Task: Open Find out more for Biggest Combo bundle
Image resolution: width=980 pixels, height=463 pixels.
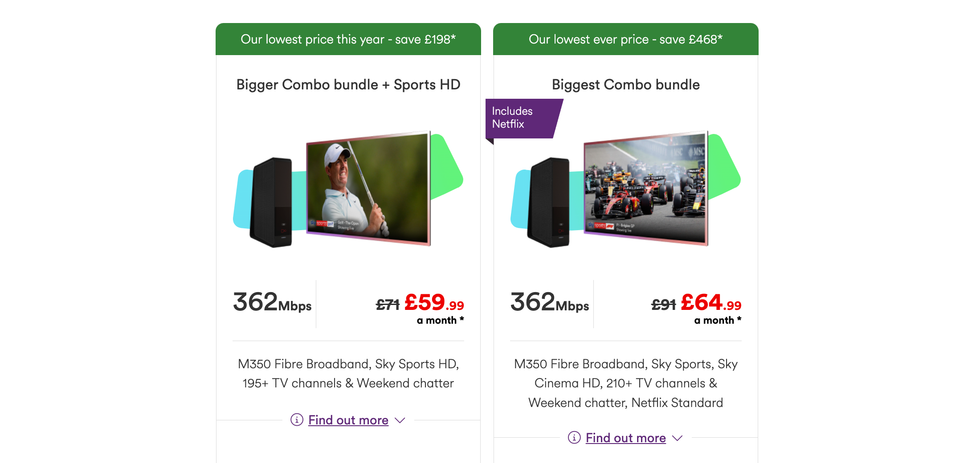Action: (x=625, y=438)
